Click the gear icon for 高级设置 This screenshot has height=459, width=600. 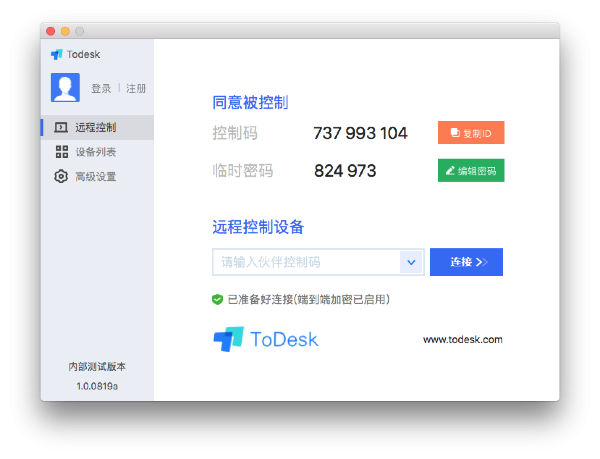61,177
